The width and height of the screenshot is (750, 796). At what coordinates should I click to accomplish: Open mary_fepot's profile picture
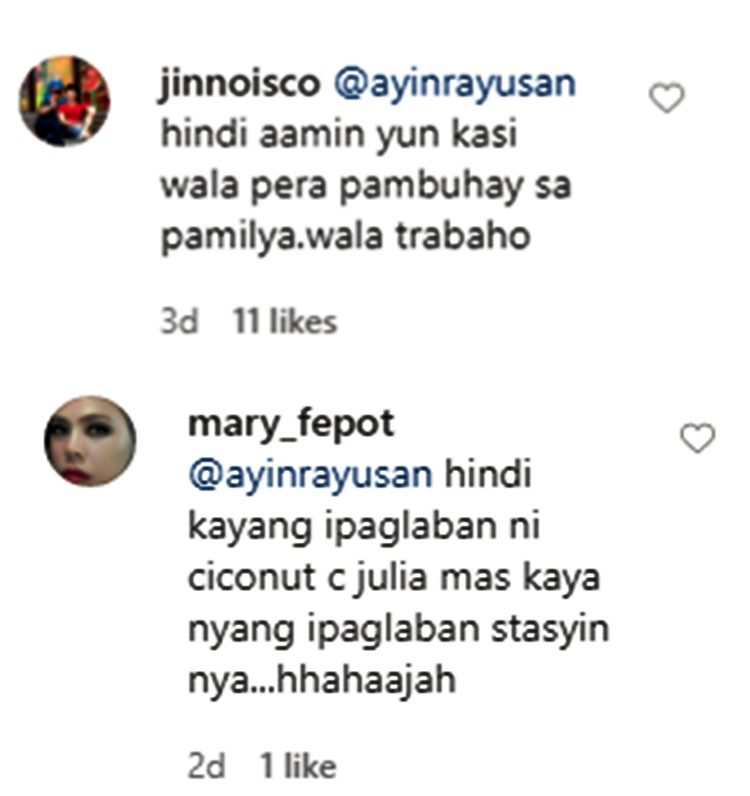[90, 441]
